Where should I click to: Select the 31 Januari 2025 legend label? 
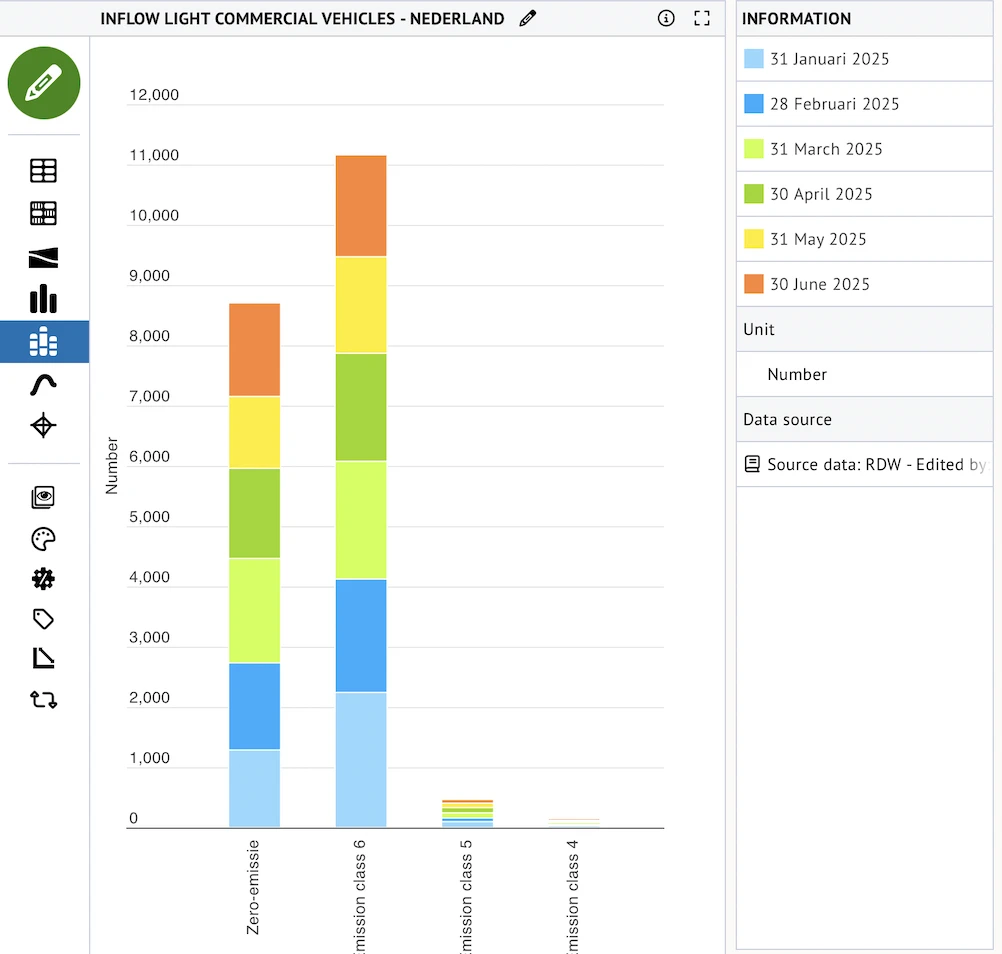coord(829,59)
